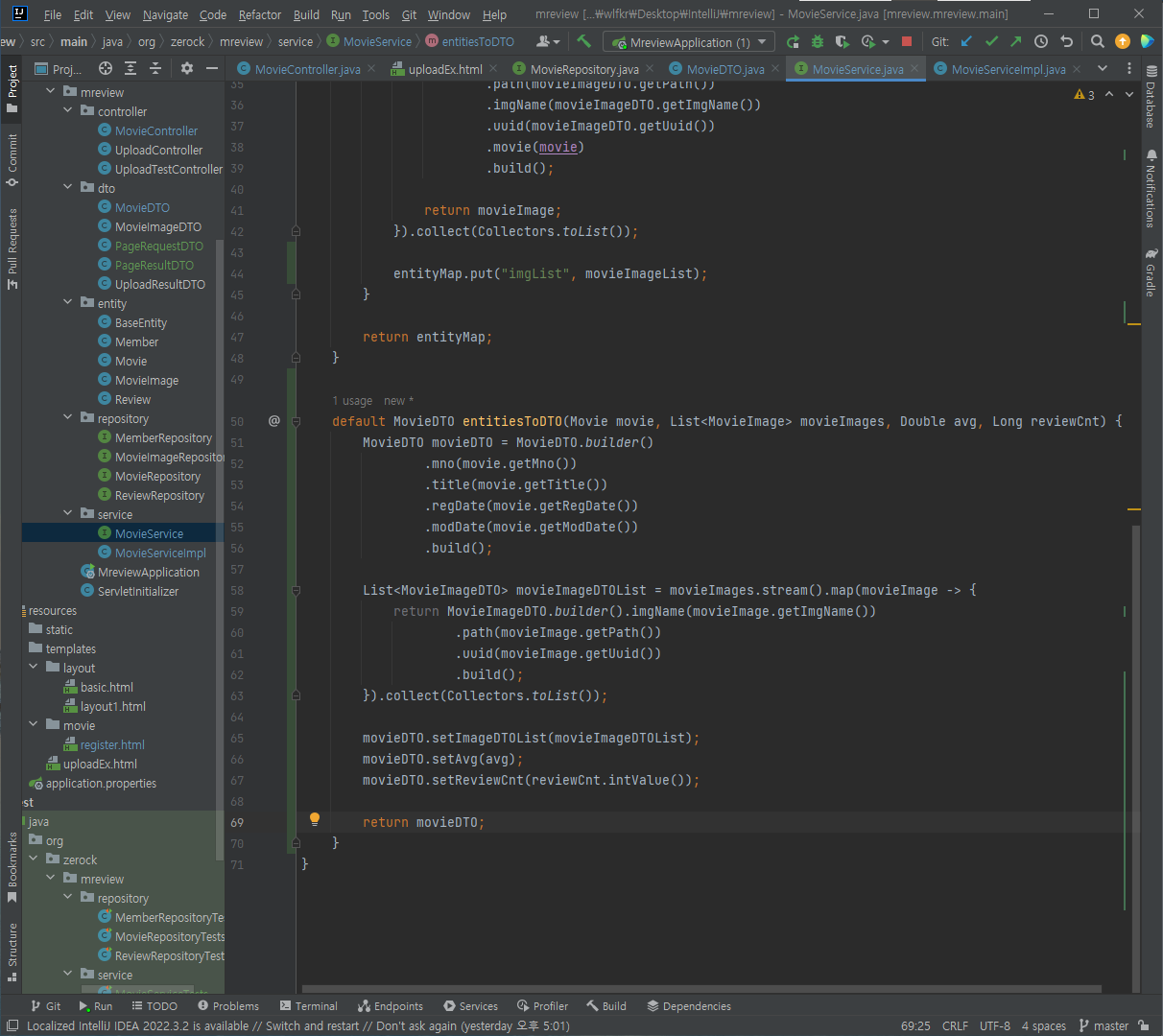Run with Coverage via the shield icon
Image resolution: width=1163 pixels, height=1036 pixels.
(x=843, y=41)
